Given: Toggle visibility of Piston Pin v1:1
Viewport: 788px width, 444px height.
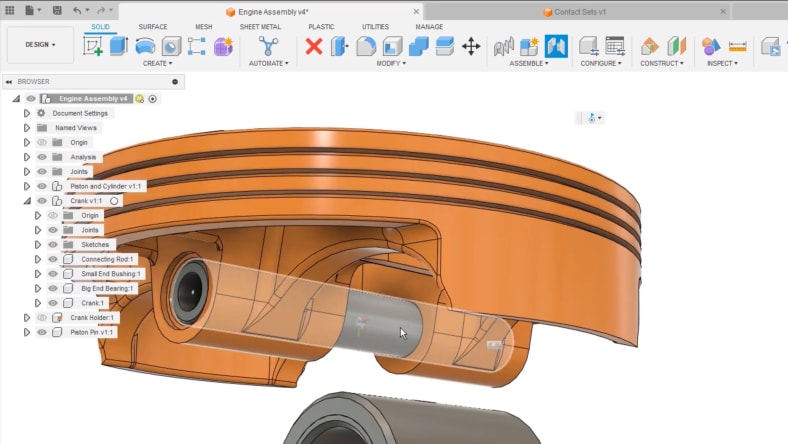Looking at the screenshot, I should (42, 332).
